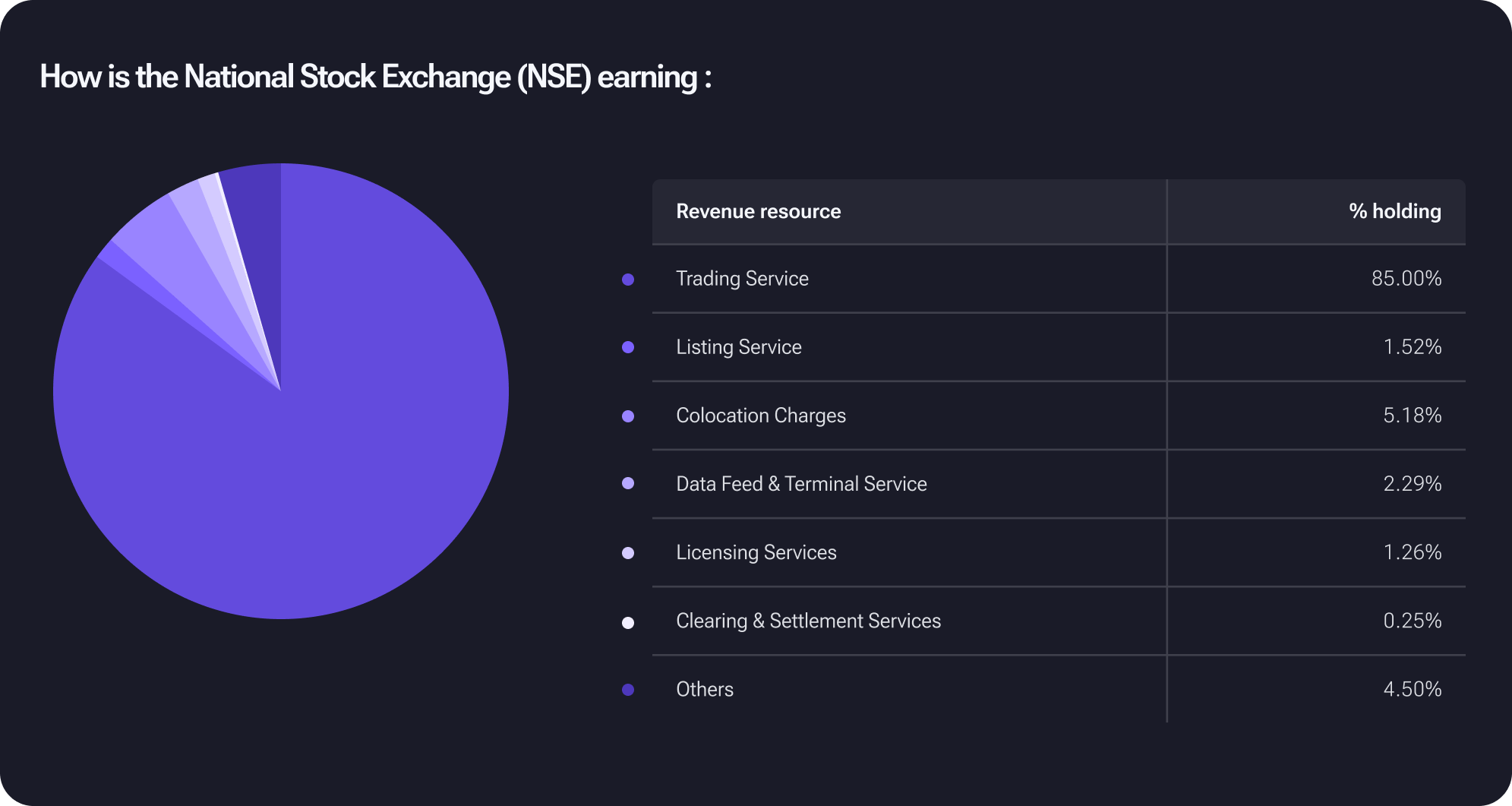The image size is (1512, 806).
Task: Open the Data Feed & Terminal Service label
Action: pos(801,484)
